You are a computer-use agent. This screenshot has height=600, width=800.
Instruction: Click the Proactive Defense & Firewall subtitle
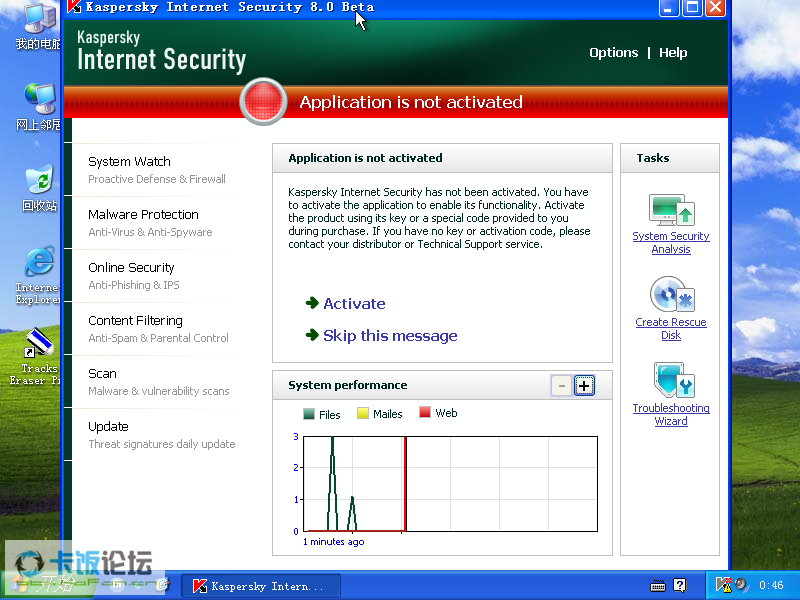pos(157,179)
